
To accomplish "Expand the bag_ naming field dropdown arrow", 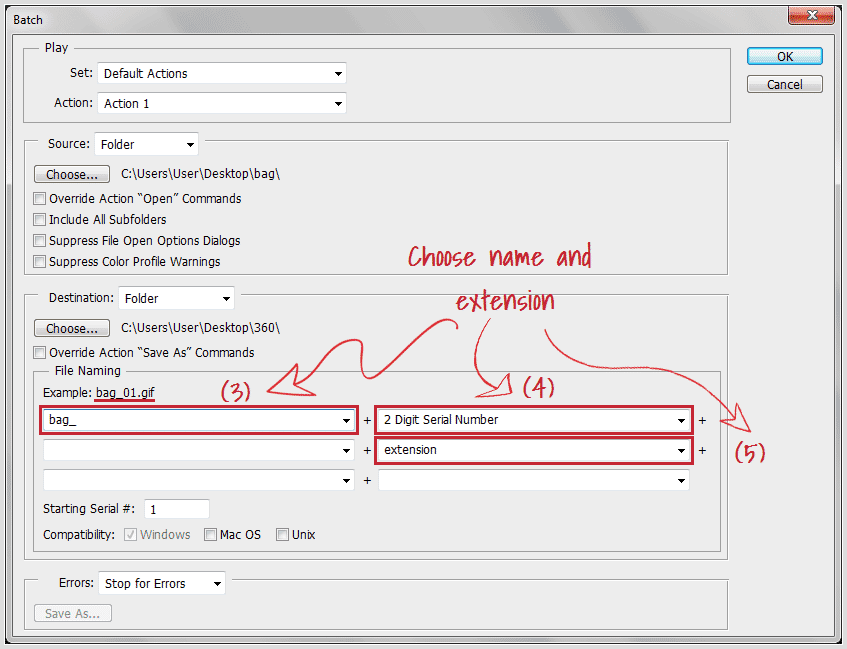I will (x=346, y=420).
